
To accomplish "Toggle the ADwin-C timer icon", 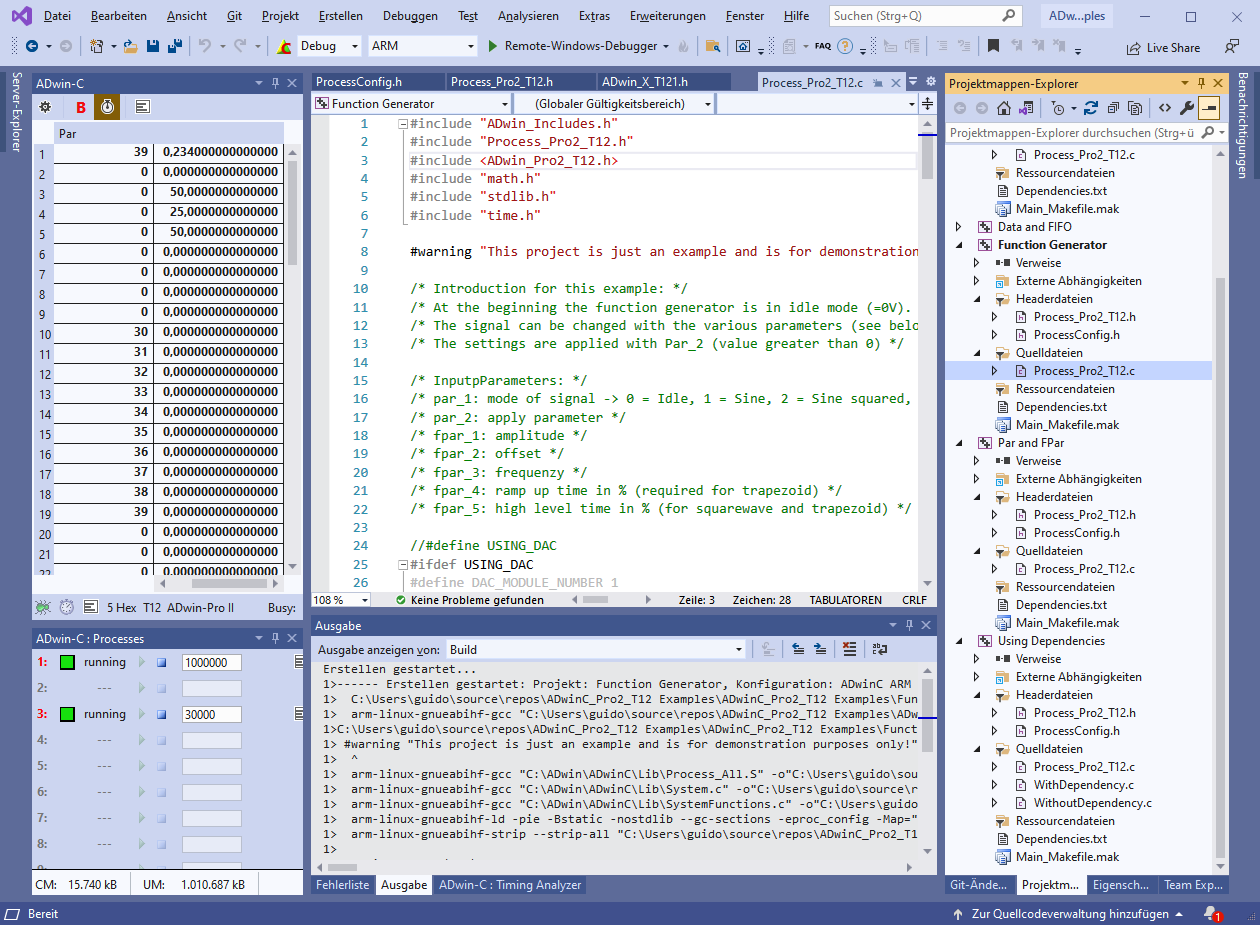I will pyautogui.click(x=107, y=107).
